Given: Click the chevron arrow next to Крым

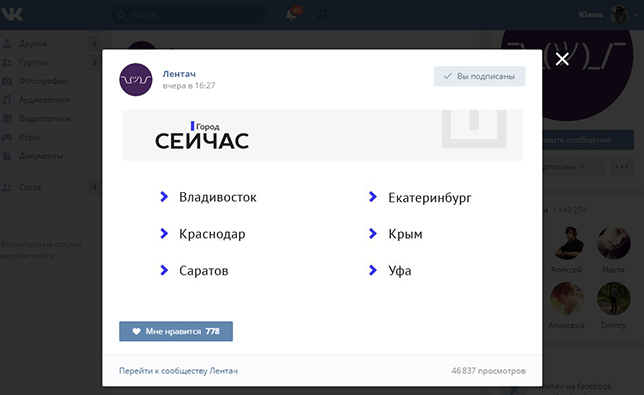Looking at the screenshot, I should [373, 233].
